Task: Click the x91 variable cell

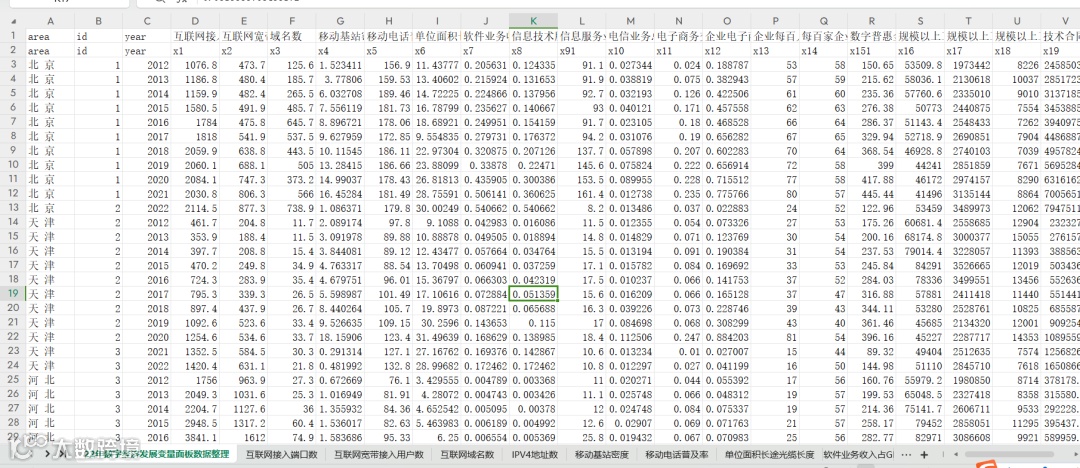Action: point(582,50)
